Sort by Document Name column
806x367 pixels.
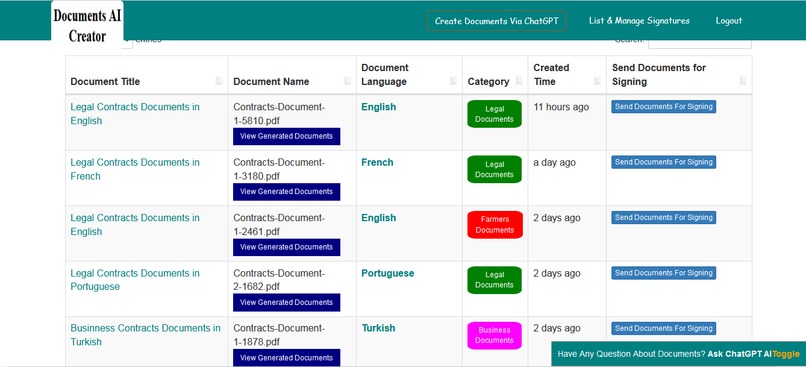[x=292, y=75]
